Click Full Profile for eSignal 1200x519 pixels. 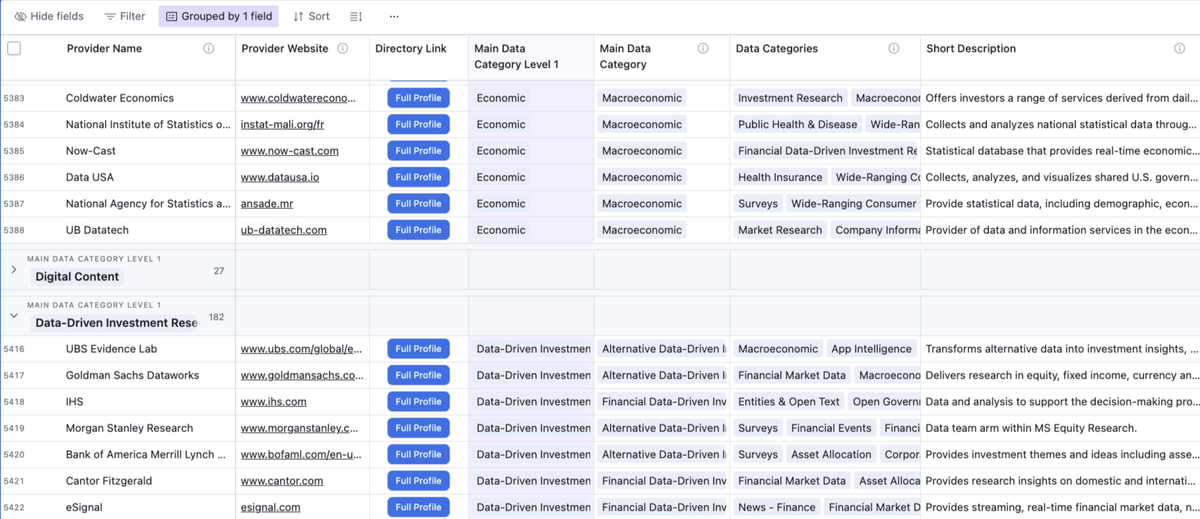[x=418, y=507]
